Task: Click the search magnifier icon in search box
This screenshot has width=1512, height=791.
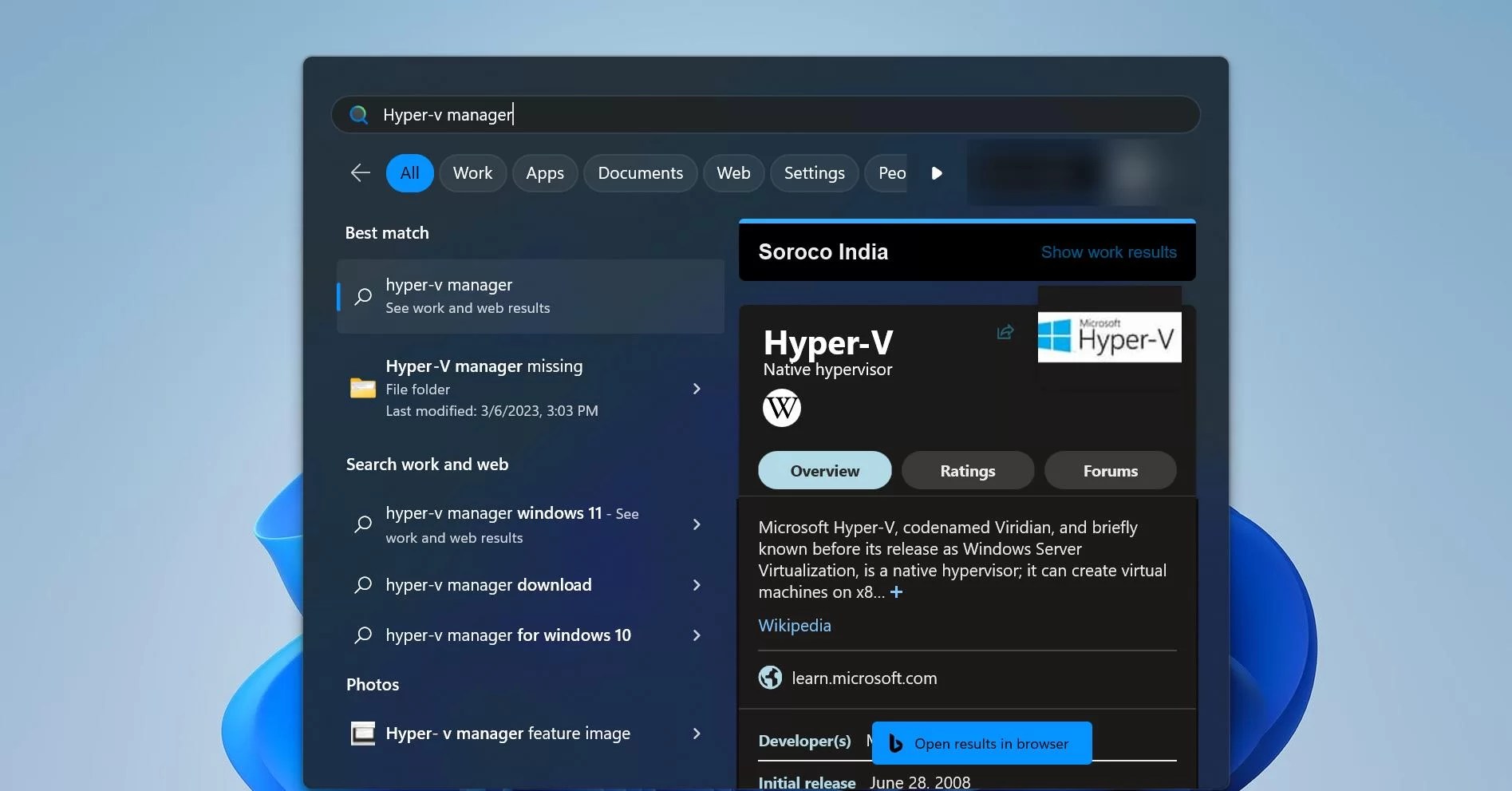Action: coord(359,115)
